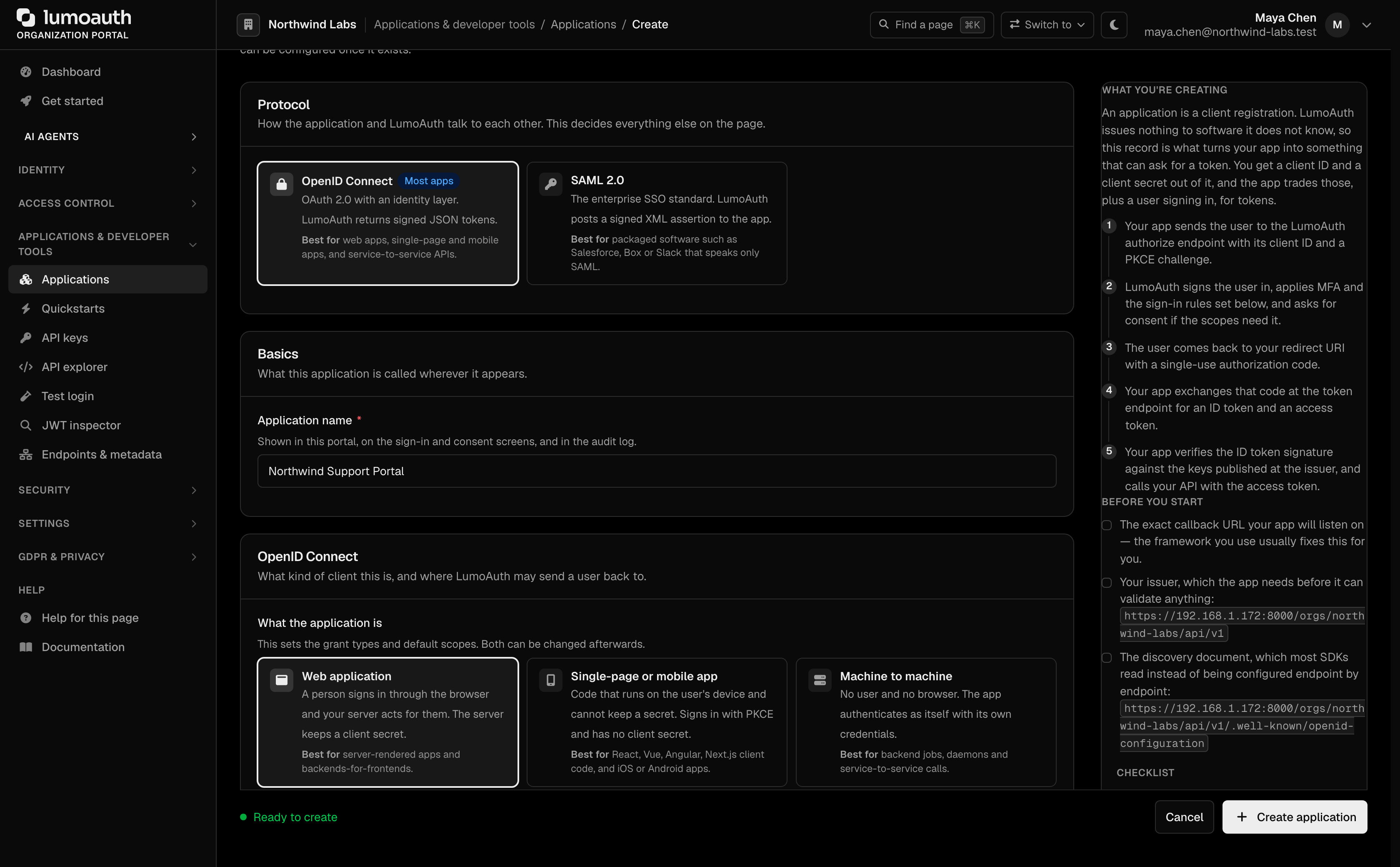
Task: Choose Machine to machine client type
Action: point(925,722)
